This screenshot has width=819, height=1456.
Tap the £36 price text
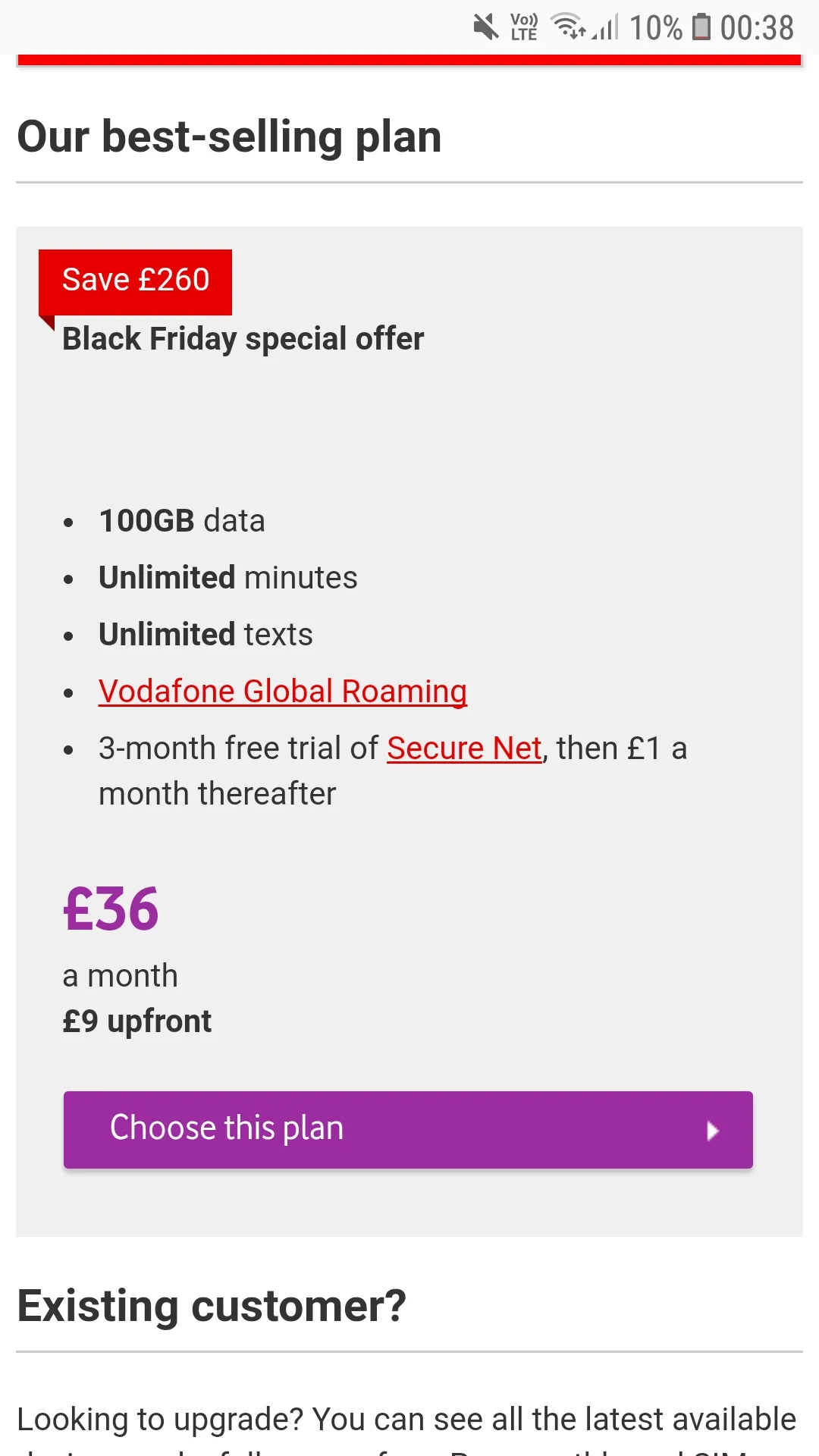click(111, 909)
